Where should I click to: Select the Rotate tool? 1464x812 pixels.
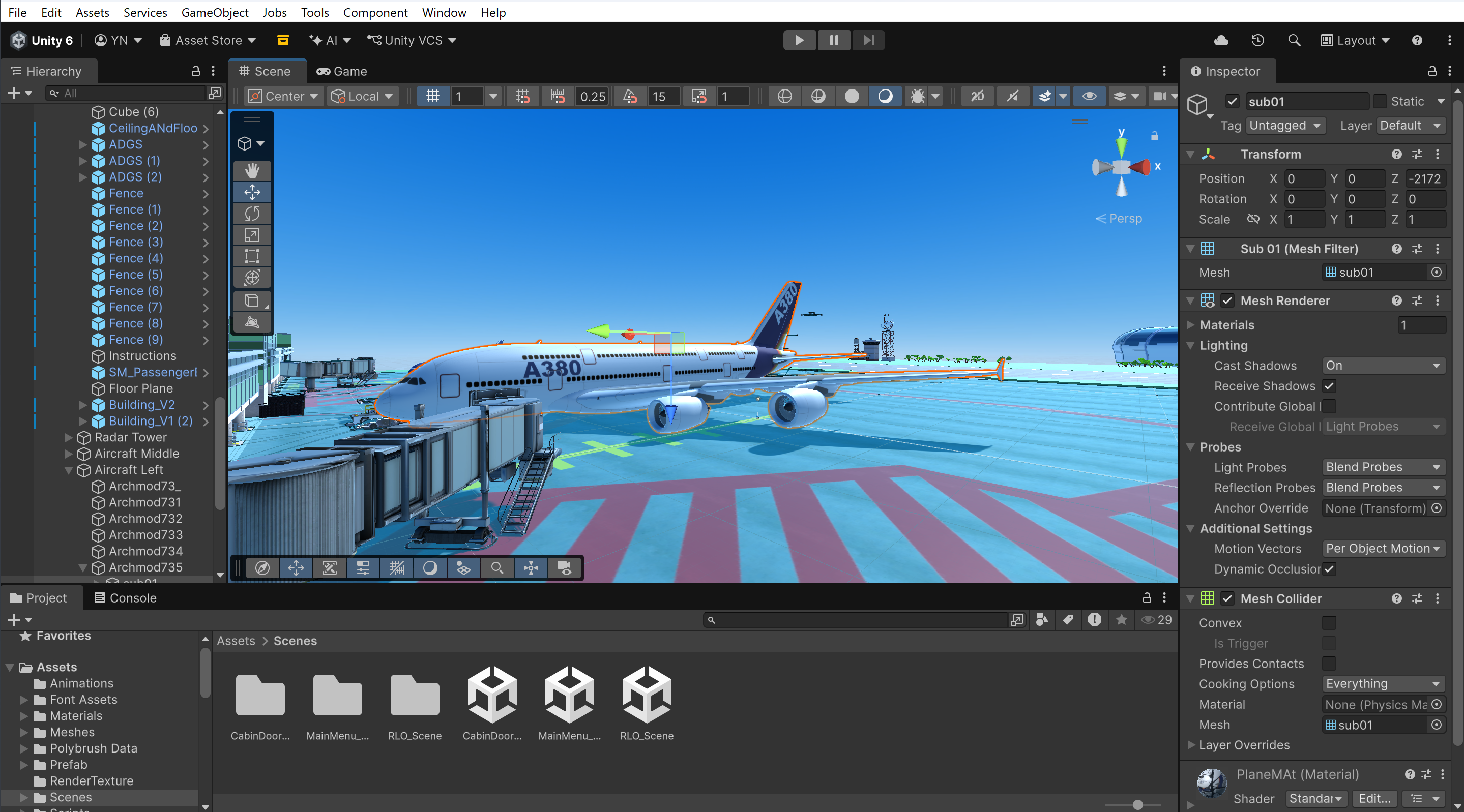click(252, 214)
